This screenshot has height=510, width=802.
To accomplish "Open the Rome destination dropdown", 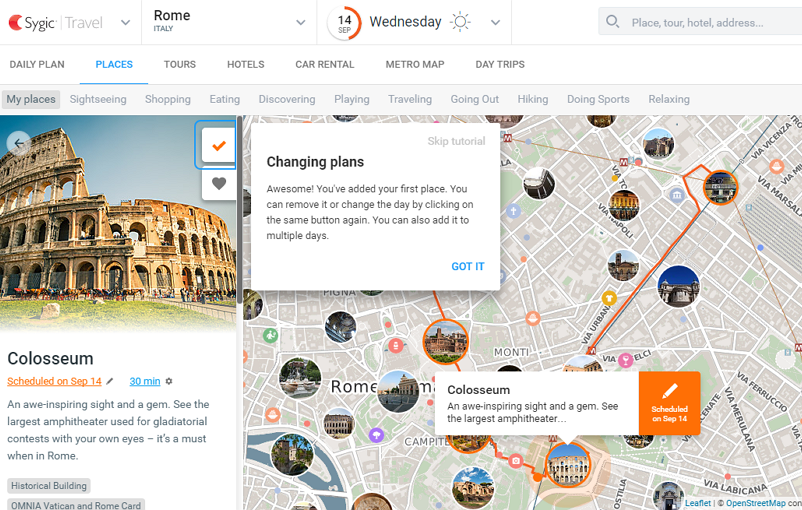I will tap(301, 23).
